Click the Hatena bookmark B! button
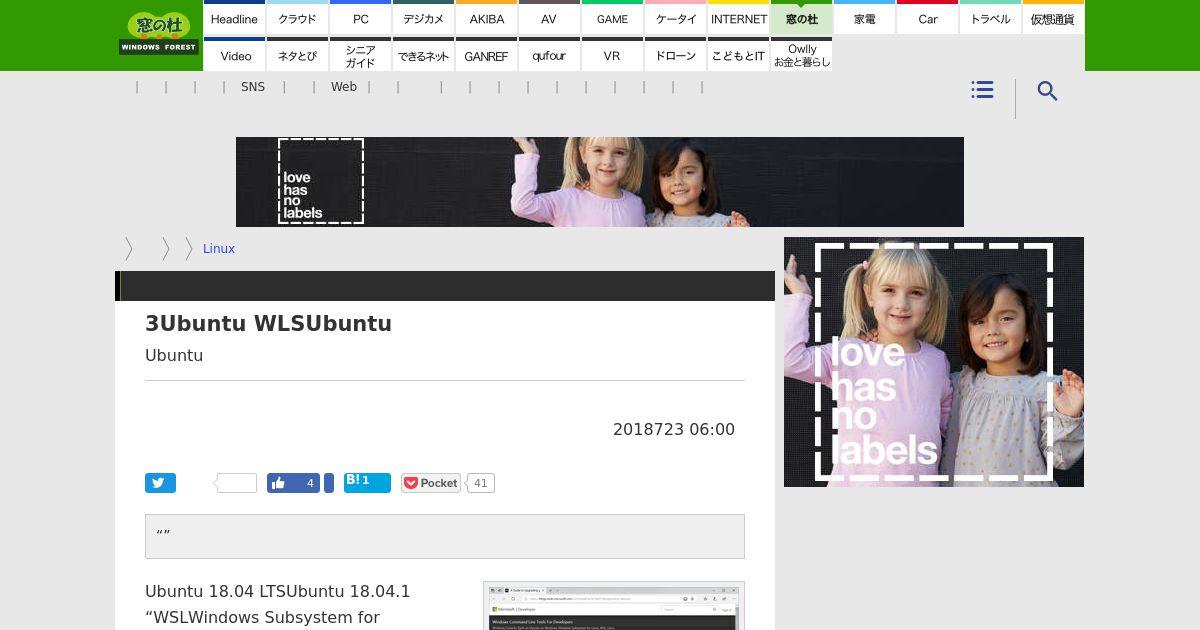Screen dimensions: 1200x630 click(x=367, y=482)
